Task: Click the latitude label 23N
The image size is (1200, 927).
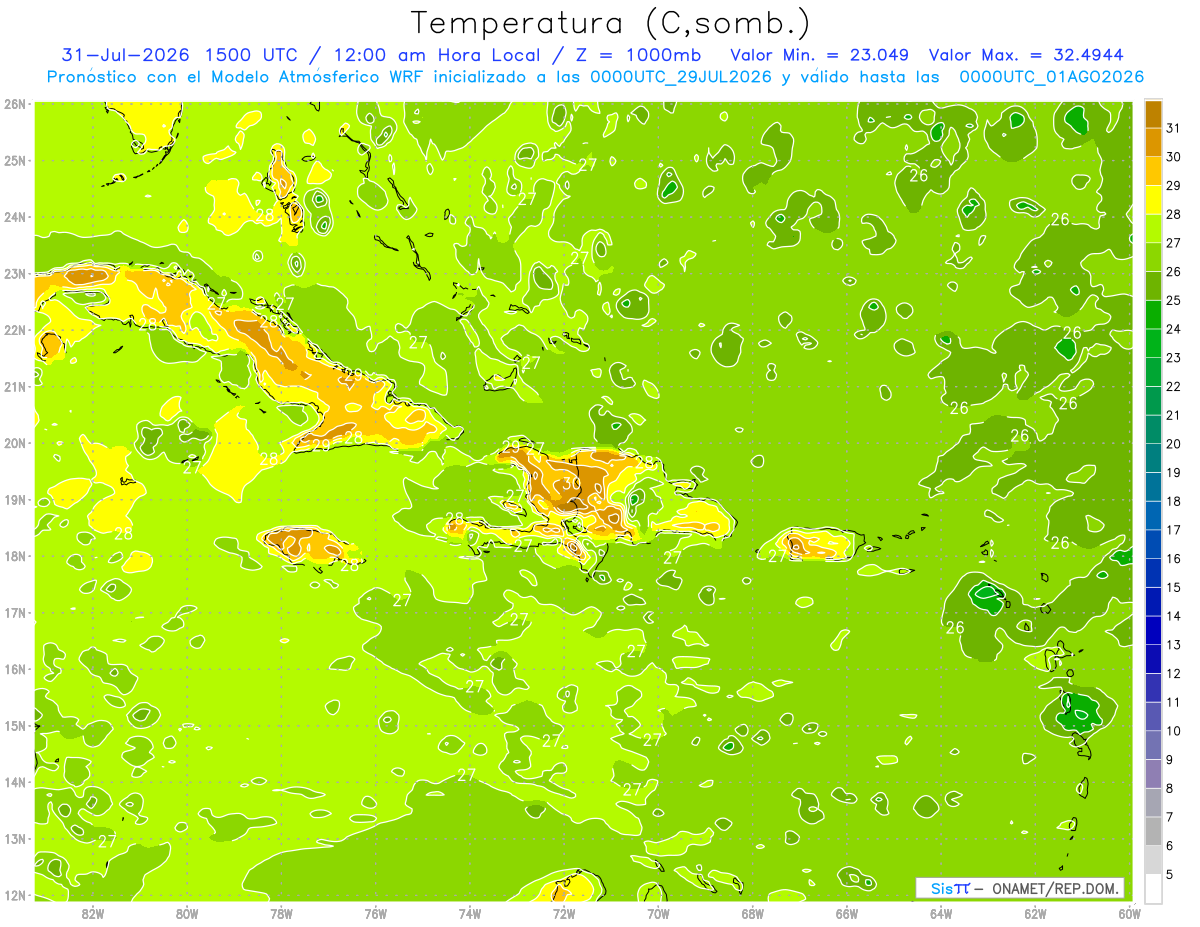Action: click(15, 273)
